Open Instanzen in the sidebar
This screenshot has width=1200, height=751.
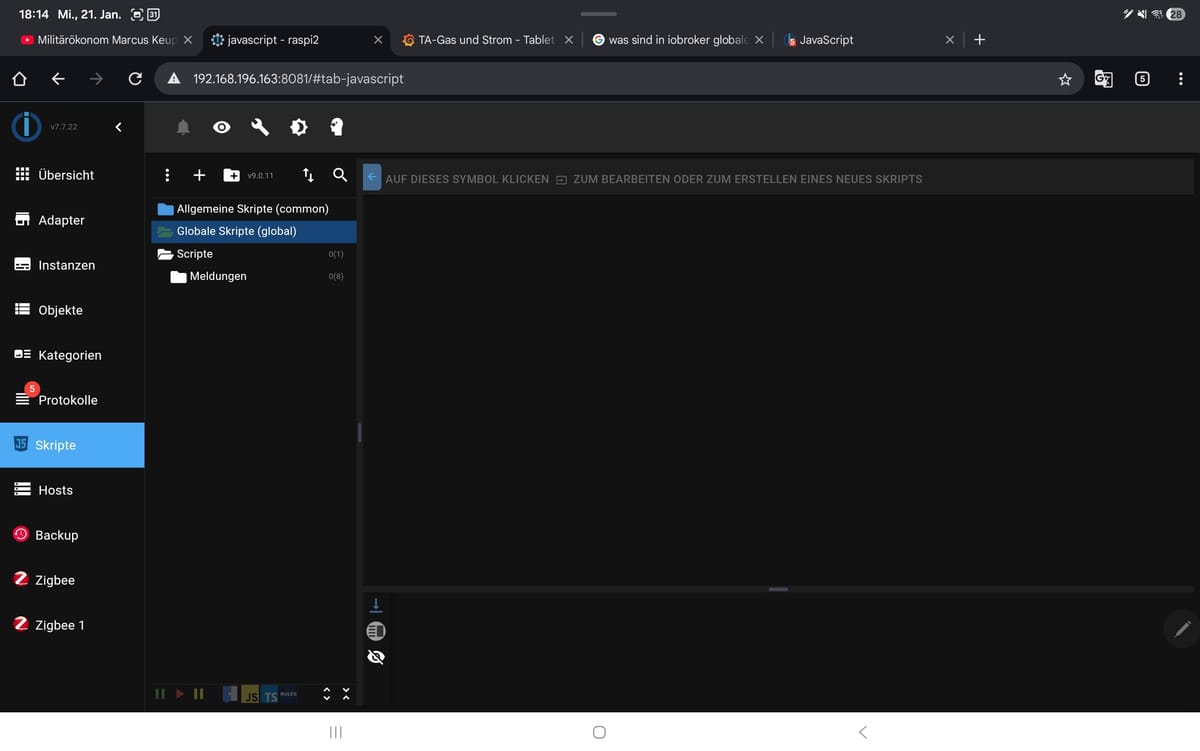pos(72,265)
